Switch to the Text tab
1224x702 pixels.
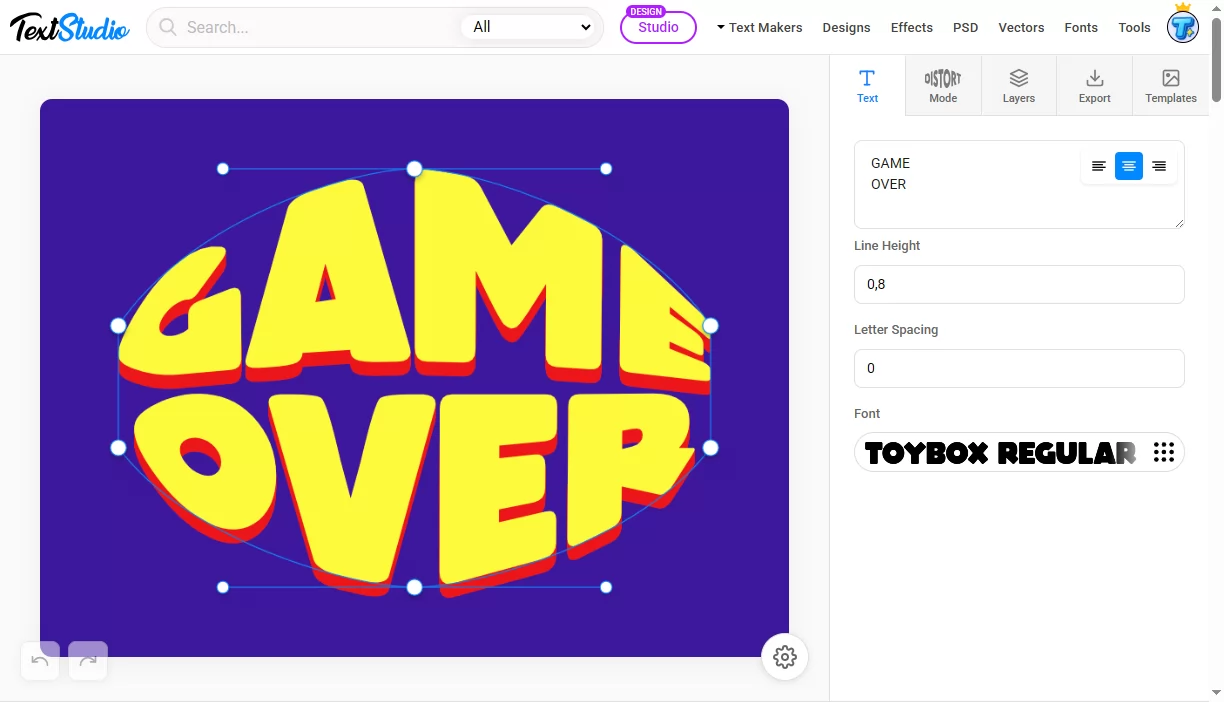point(867,86)
